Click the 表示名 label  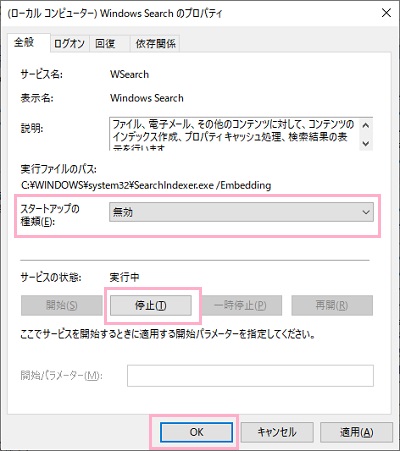pos(37,98)
